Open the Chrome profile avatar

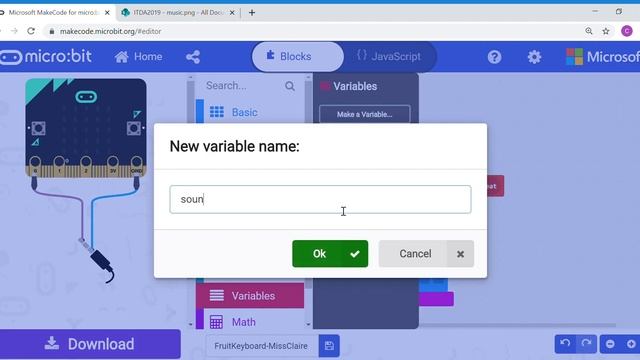(x=627, y=31)
